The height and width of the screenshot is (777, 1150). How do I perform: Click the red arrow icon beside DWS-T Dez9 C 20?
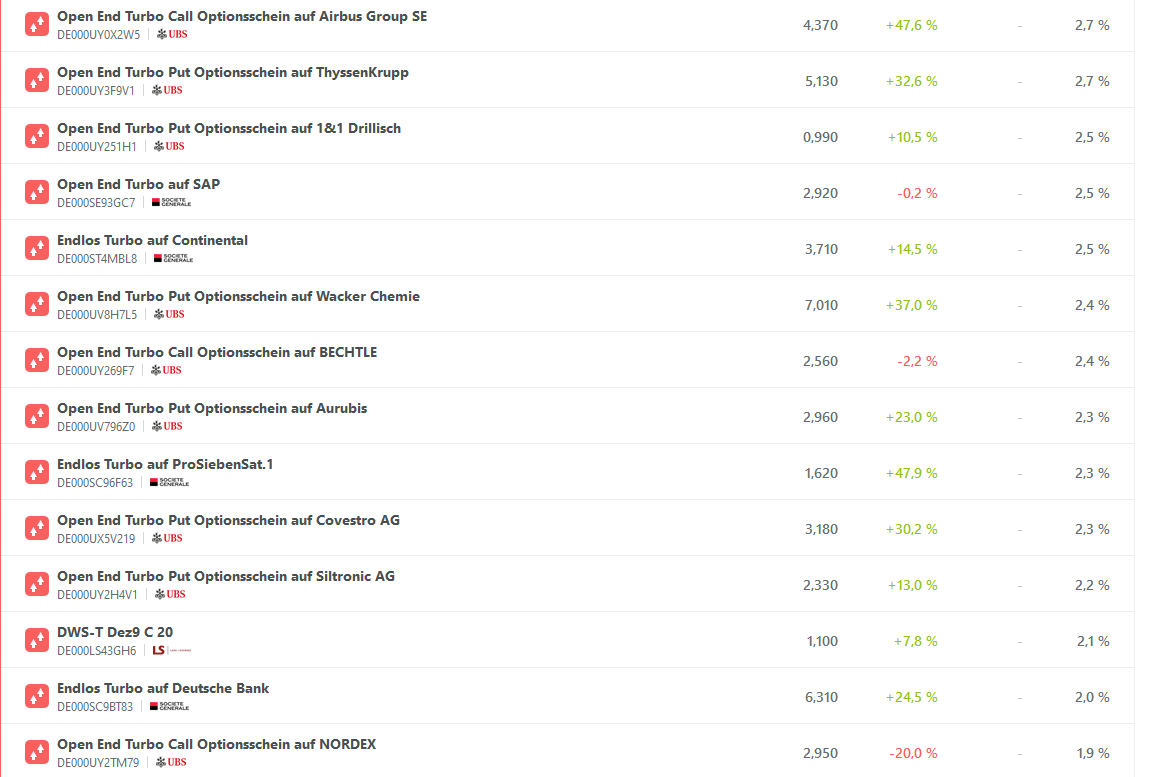click(x=37, y=641)
